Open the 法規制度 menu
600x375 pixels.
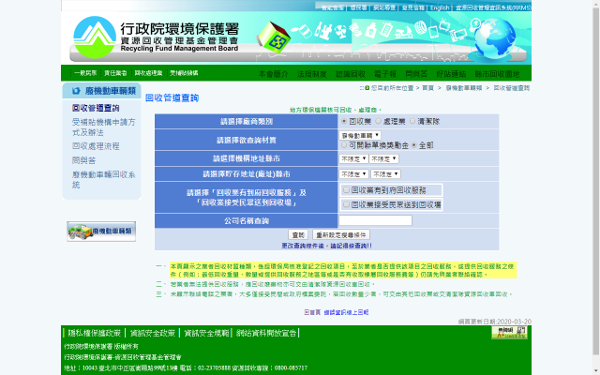coord(312,73)
